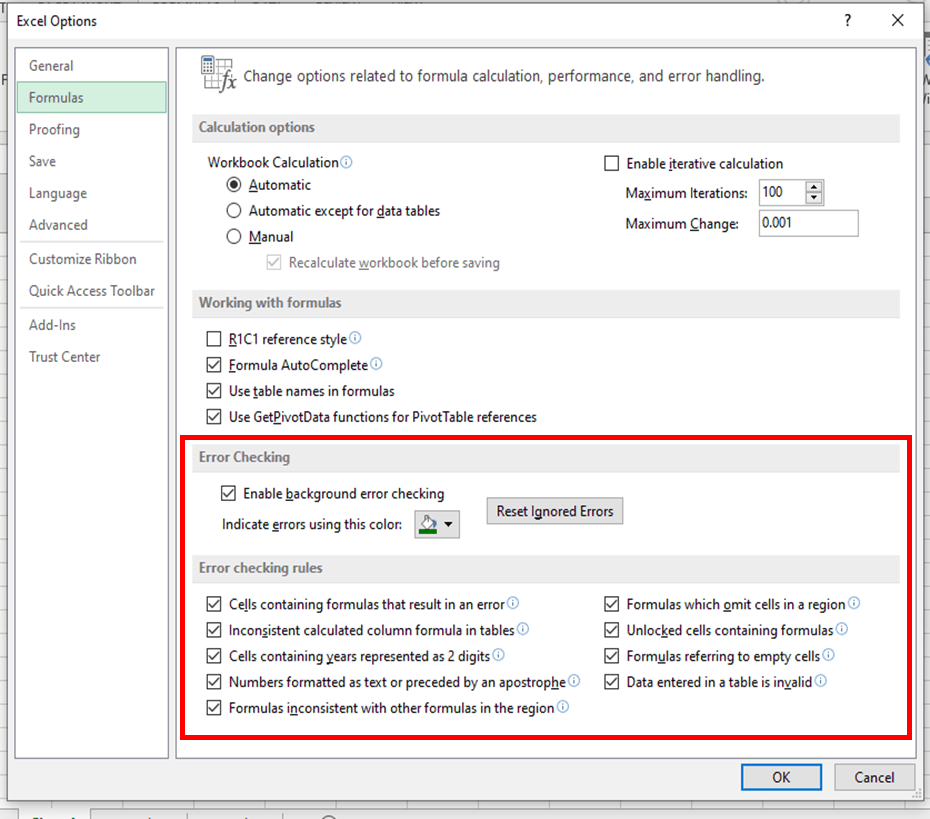Enable iterative calculation checkbox

pyautogui.click(x=611, y=163)
